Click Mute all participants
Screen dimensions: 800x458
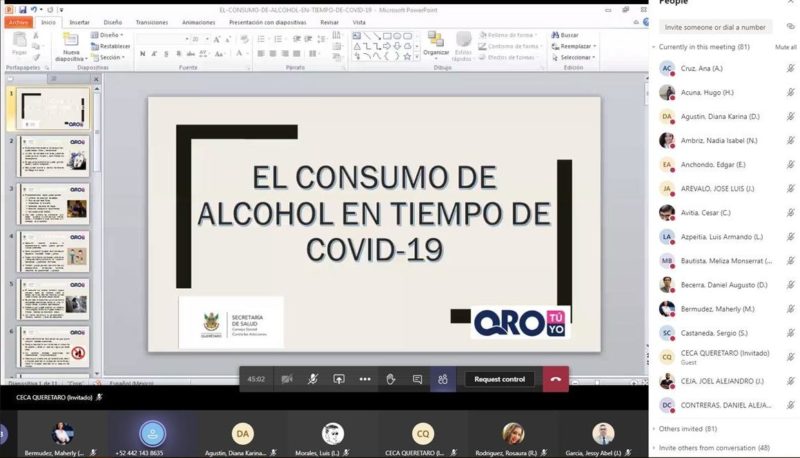point(785,47)
